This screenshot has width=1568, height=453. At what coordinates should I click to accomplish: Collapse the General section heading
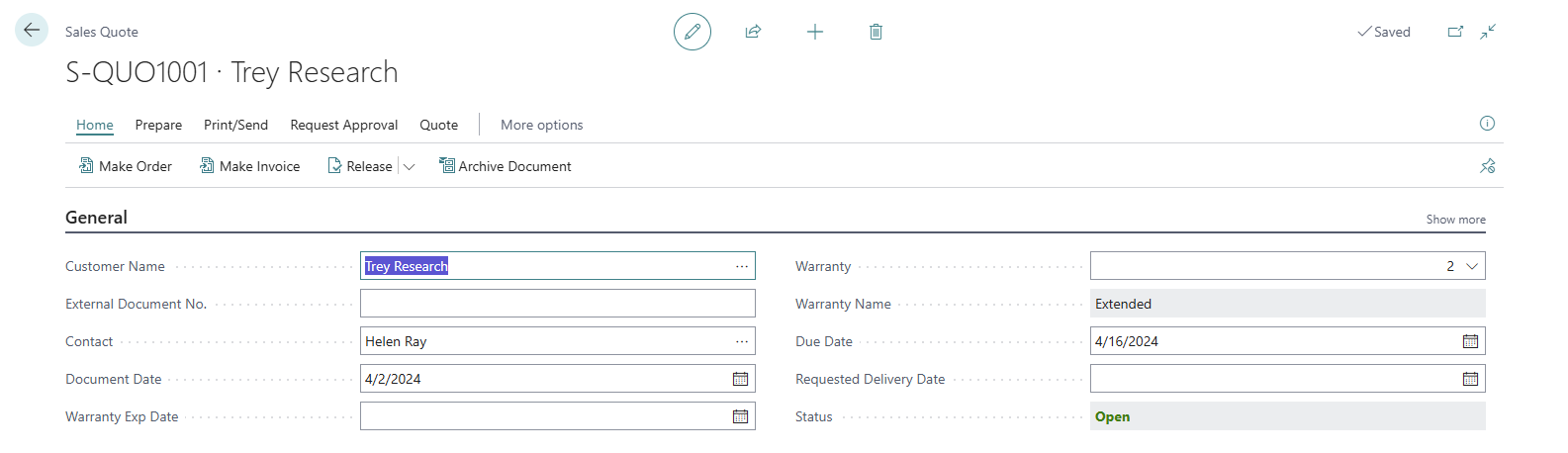coord(96,218)
